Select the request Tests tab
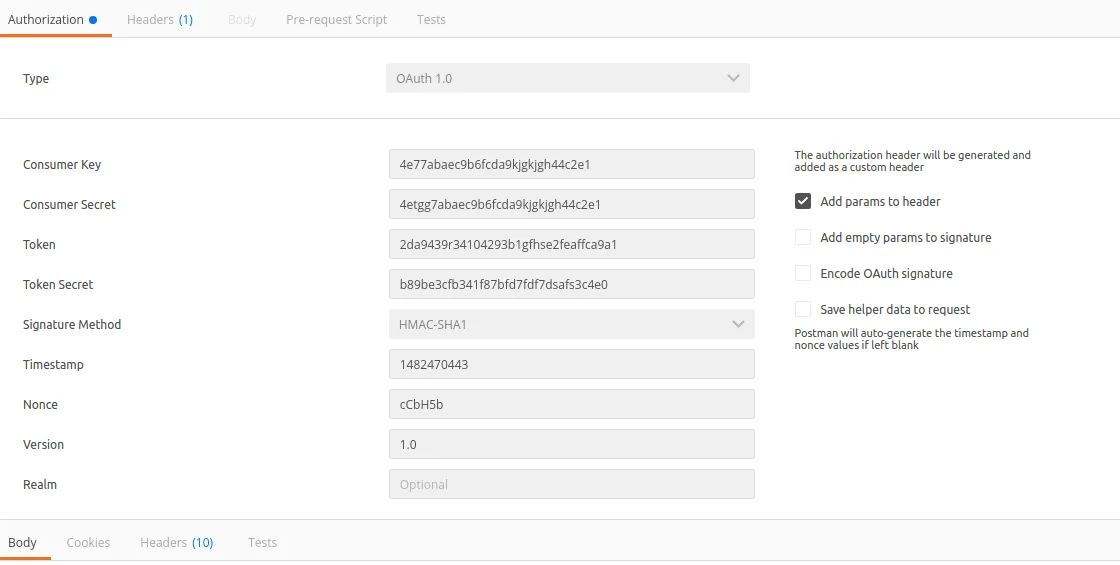Viewport: 1120px width, 565px height. [431, 19]
